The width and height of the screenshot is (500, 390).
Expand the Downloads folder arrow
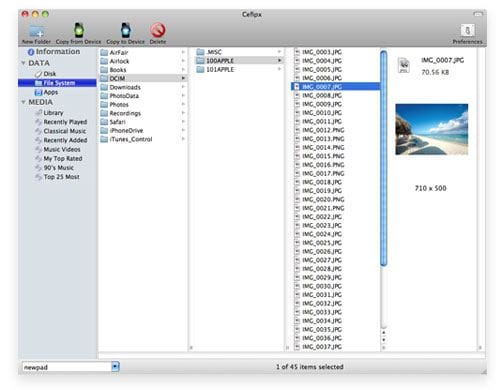tap(183, 87)
